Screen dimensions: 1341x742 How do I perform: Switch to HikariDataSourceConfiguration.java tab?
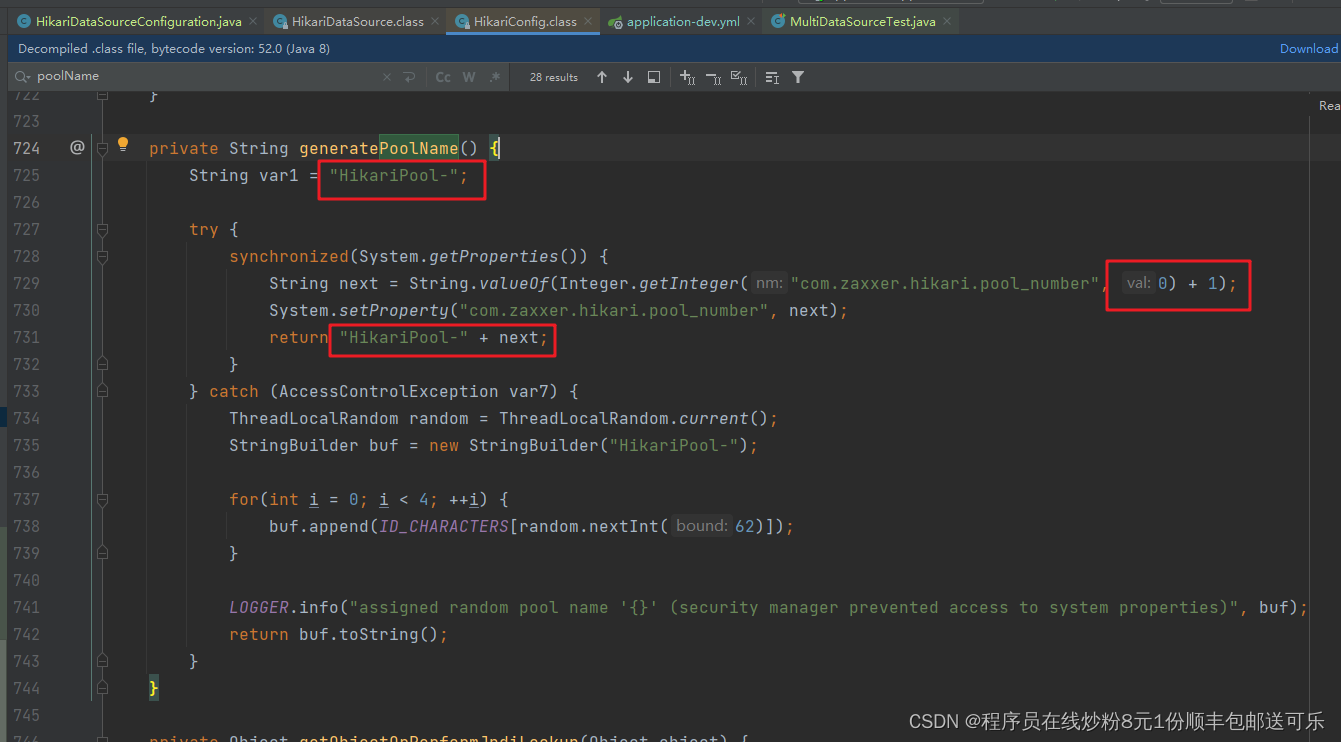[x=138, y=21]
